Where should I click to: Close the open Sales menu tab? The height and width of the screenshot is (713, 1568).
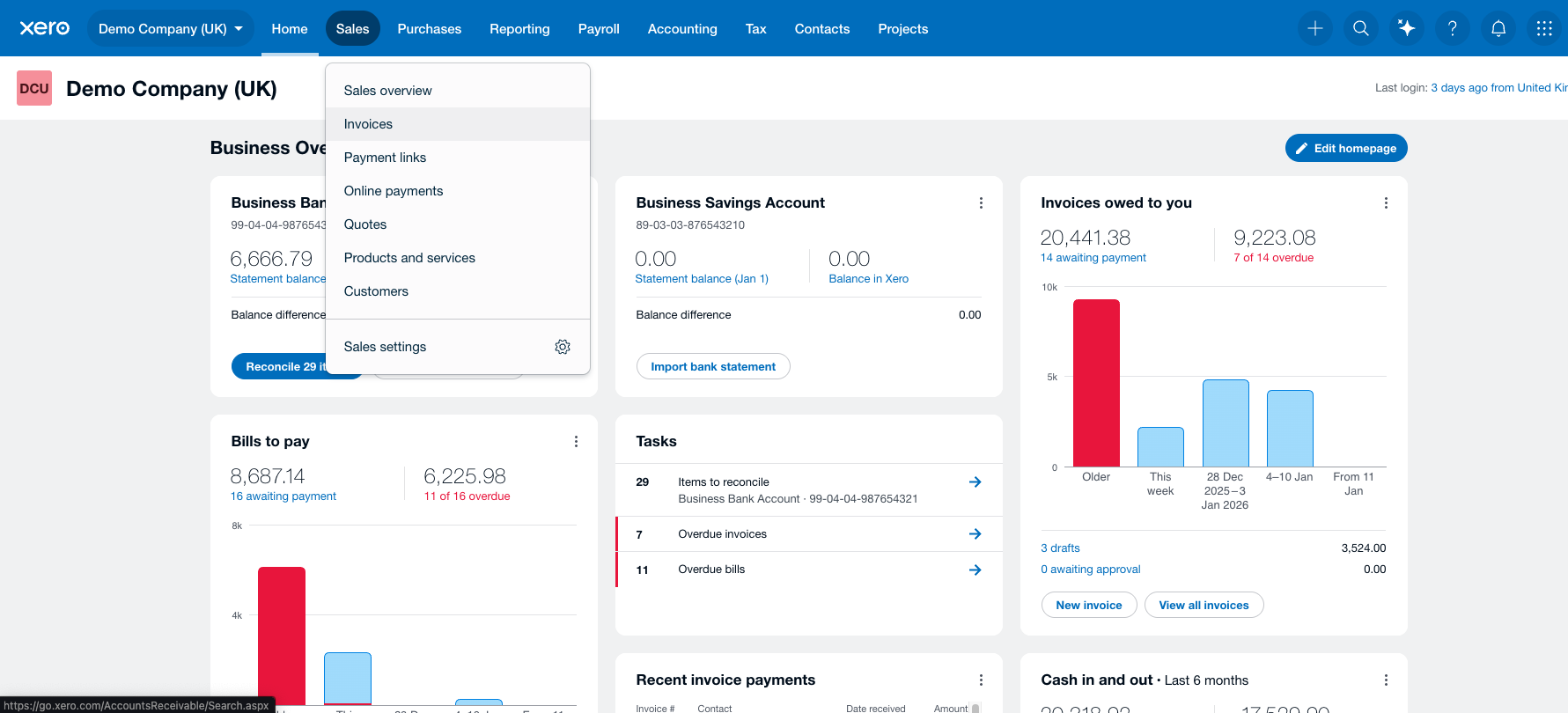pyautogui.click(x=353, y=28)
